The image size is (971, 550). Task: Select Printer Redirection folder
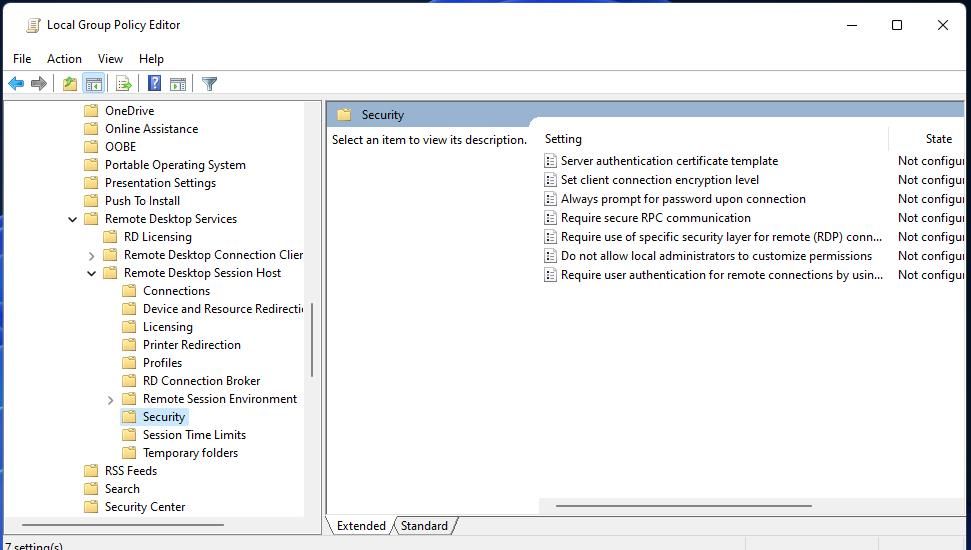(192, 344)
